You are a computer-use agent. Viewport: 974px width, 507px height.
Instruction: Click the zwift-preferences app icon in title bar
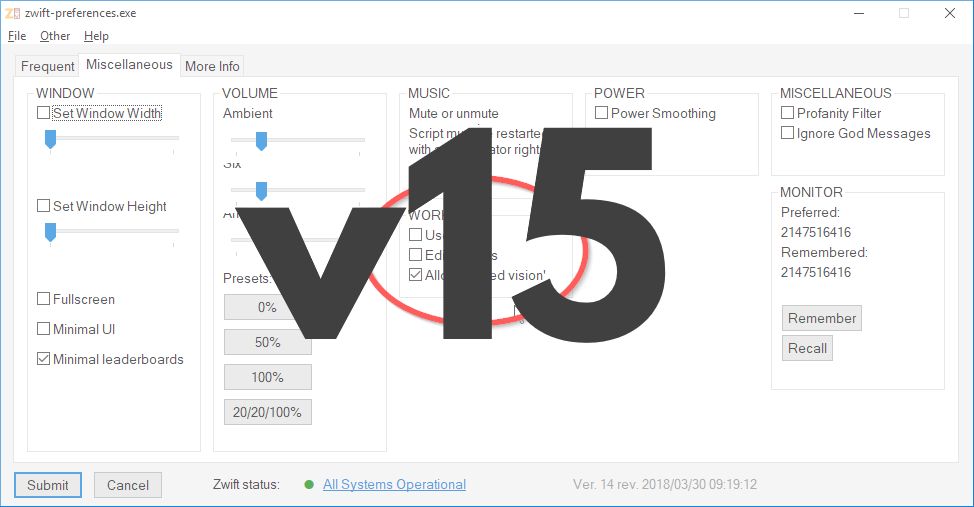click(x=12, y=13)
